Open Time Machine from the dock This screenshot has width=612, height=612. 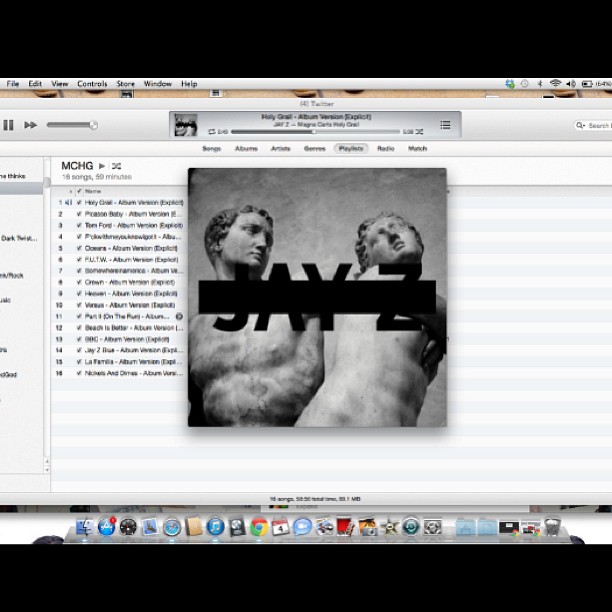pyautogui.click(x=411, y=527)
